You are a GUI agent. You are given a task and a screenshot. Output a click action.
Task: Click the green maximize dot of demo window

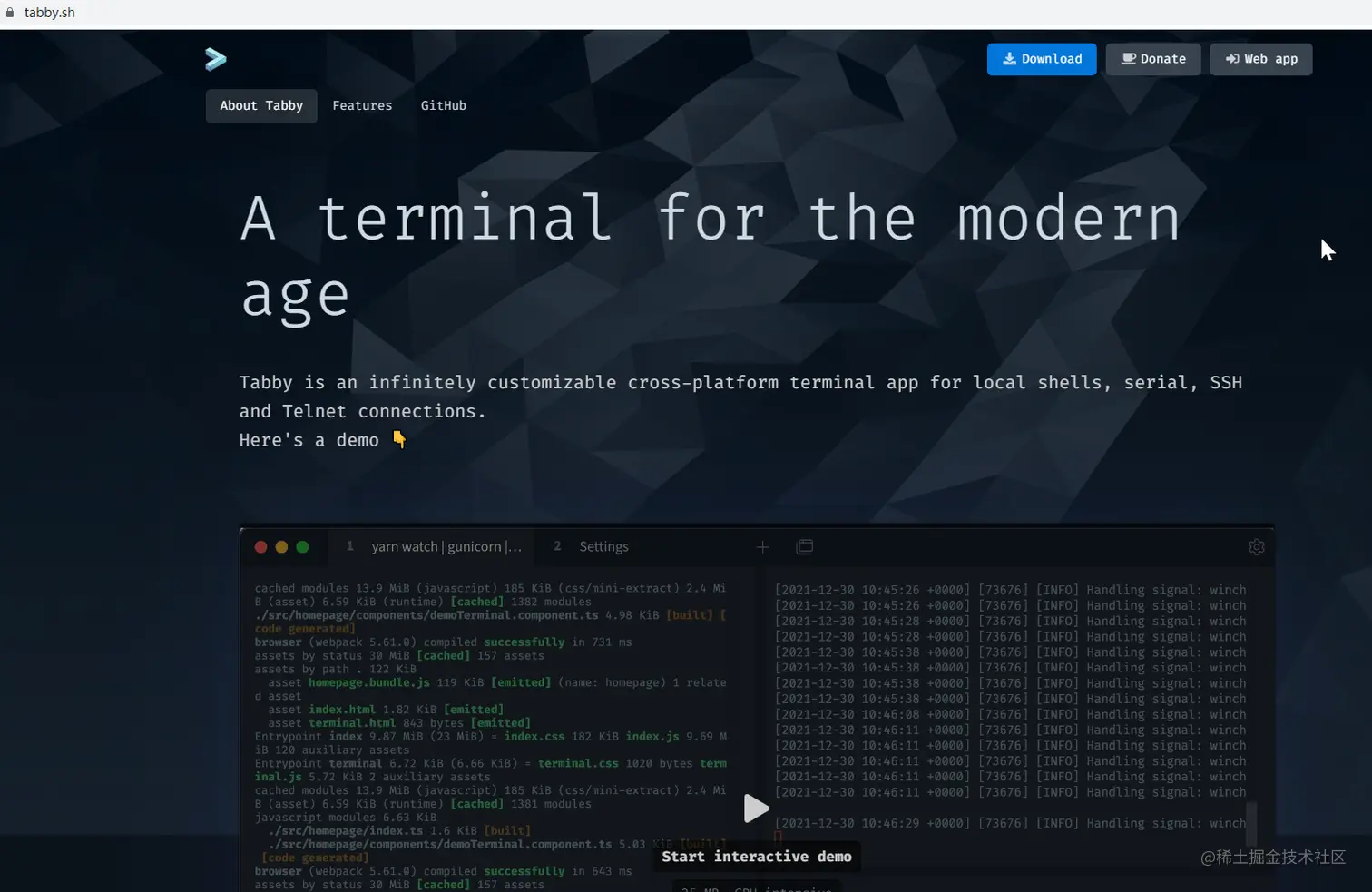click(303, 547)
